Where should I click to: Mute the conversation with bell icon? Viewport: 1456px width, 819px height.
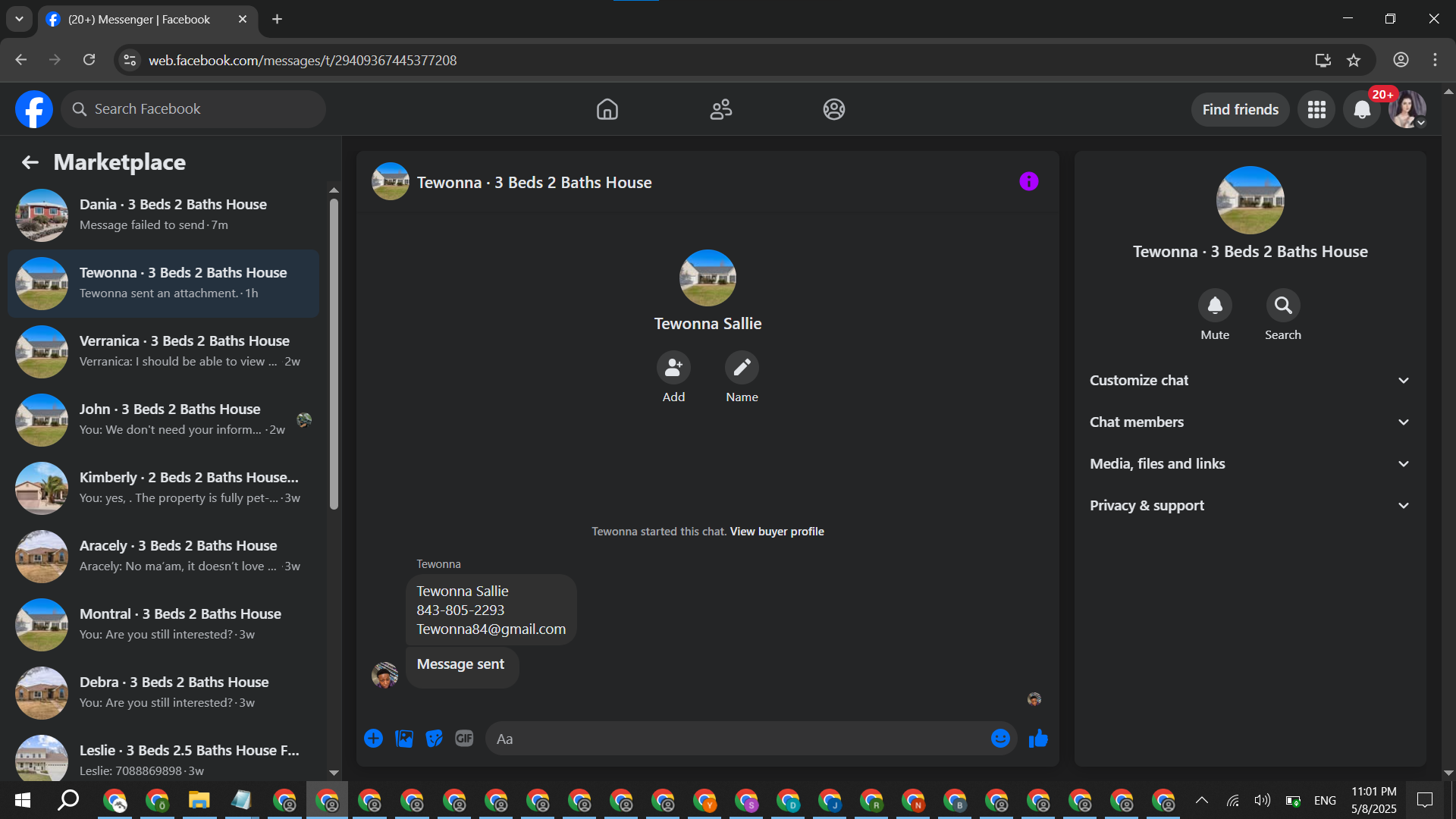(1215, 306)
